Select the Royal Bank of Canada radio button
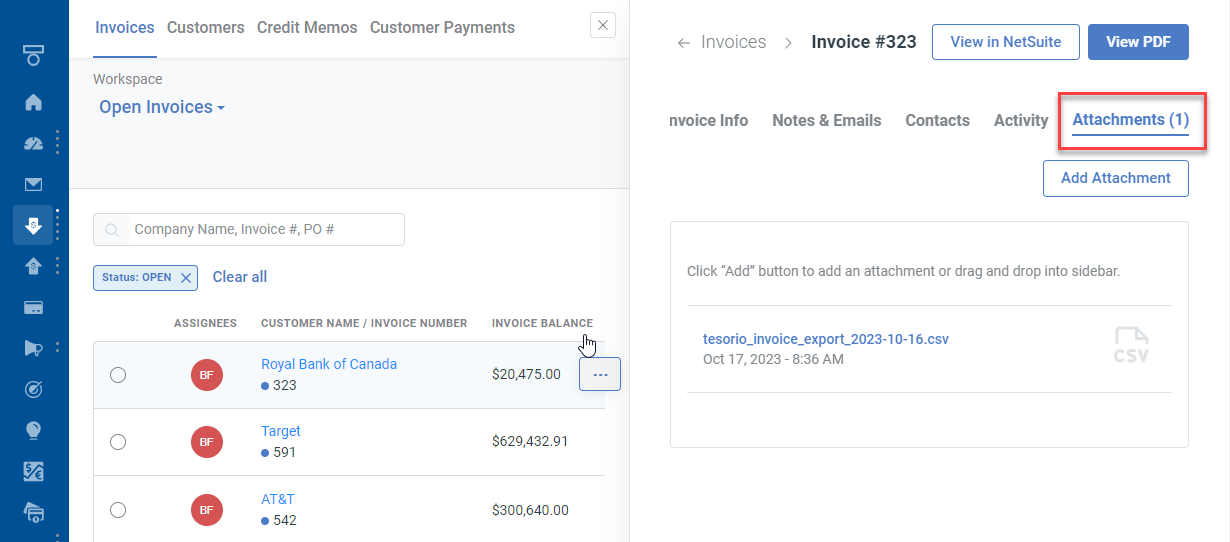Image resolution: width=1230 pixels, height=542 pixels. pyautogui.click(x=118, y=375)
